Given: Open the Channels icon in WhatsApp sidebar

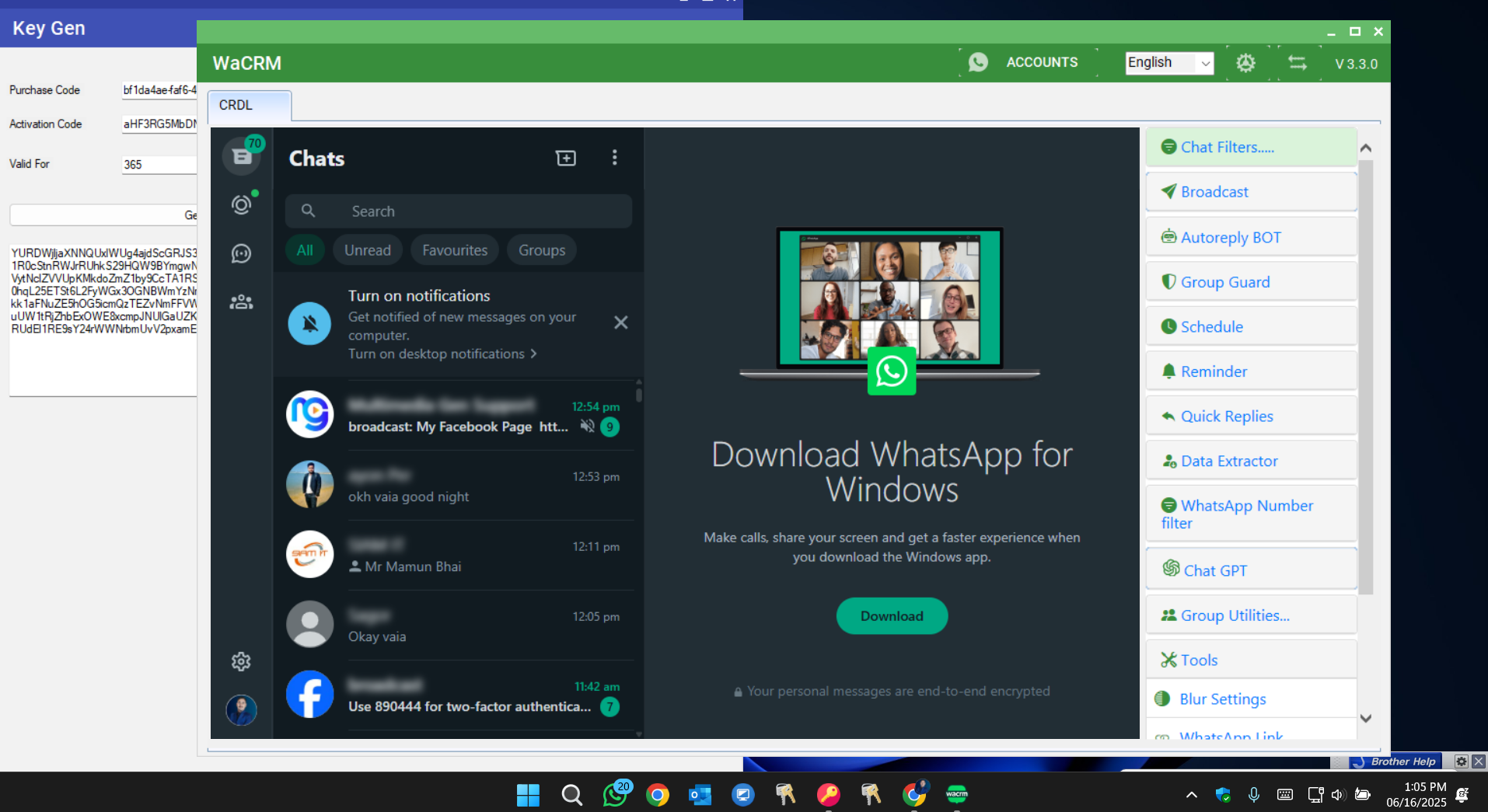Looking at the screenshot, I should point(242,253).
